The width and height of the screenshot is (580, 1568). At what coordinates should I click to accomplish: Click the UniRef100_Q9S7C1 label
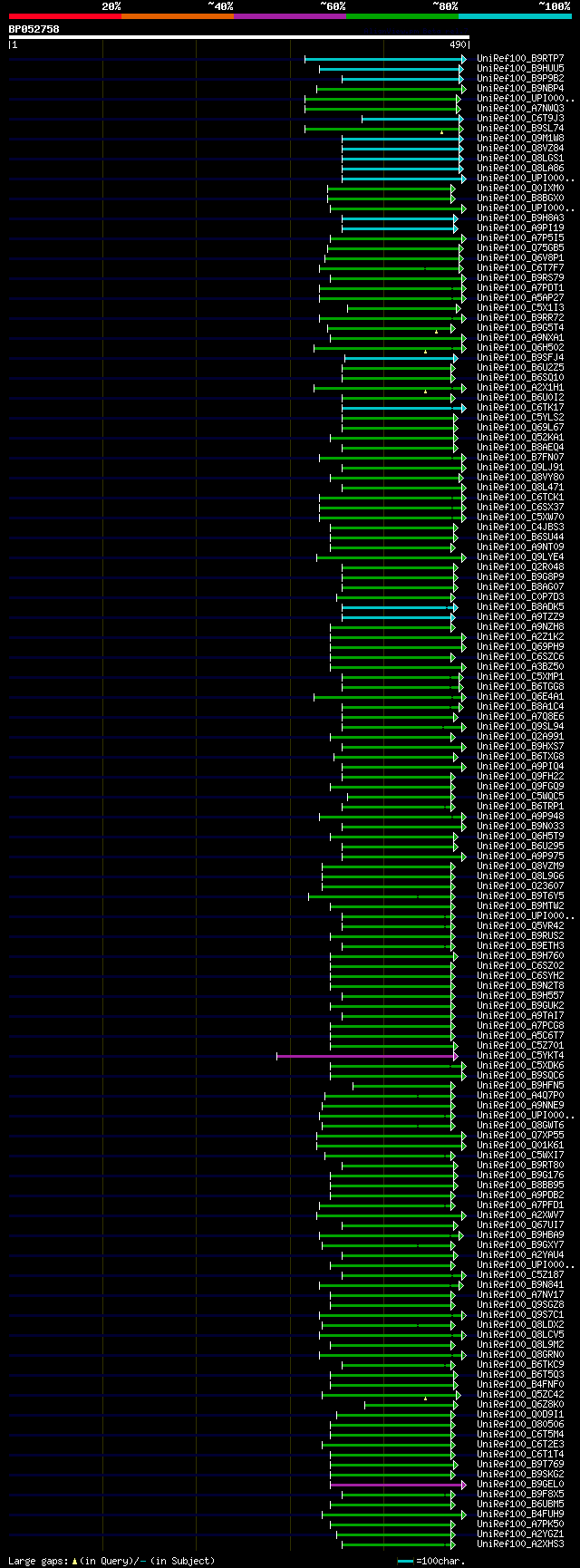point(520,1314)
